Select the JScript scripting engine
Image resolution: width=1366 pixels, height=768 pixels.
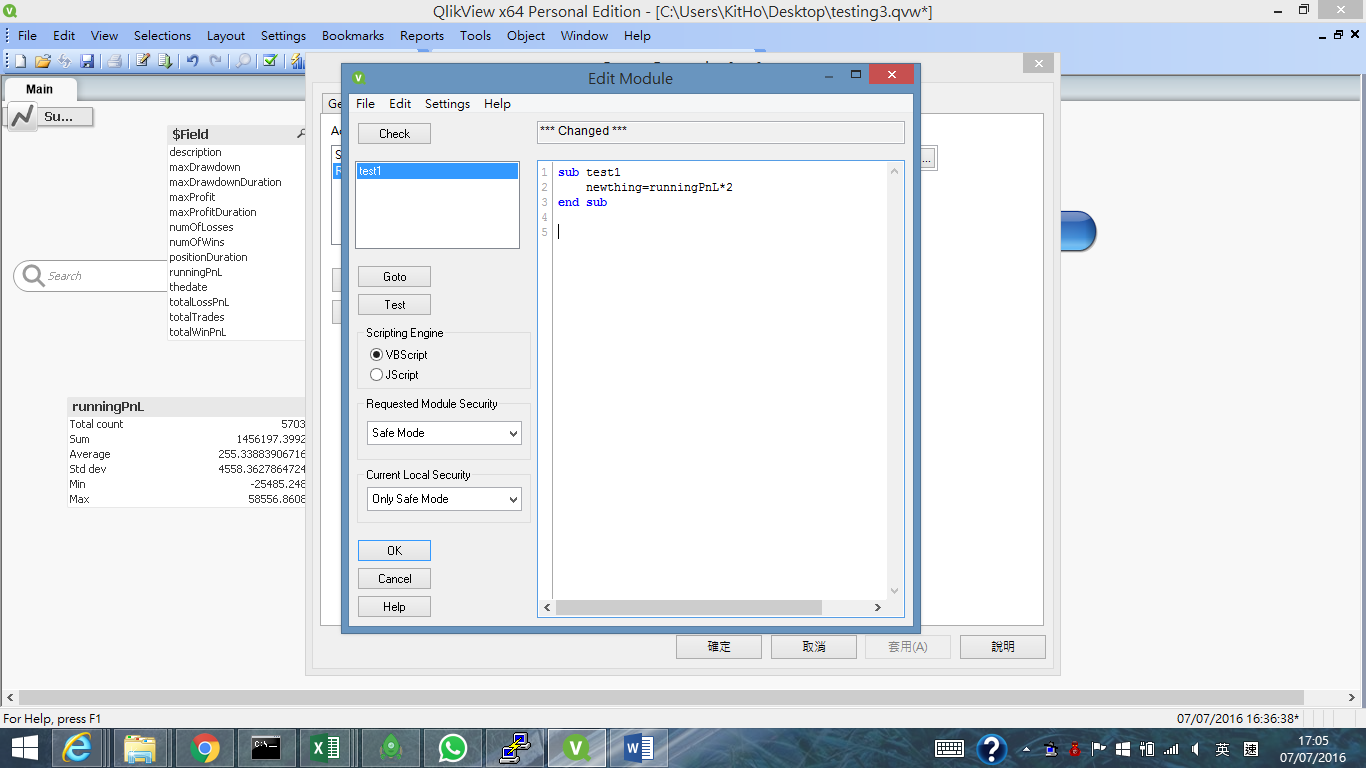click(x=377, y=375)
